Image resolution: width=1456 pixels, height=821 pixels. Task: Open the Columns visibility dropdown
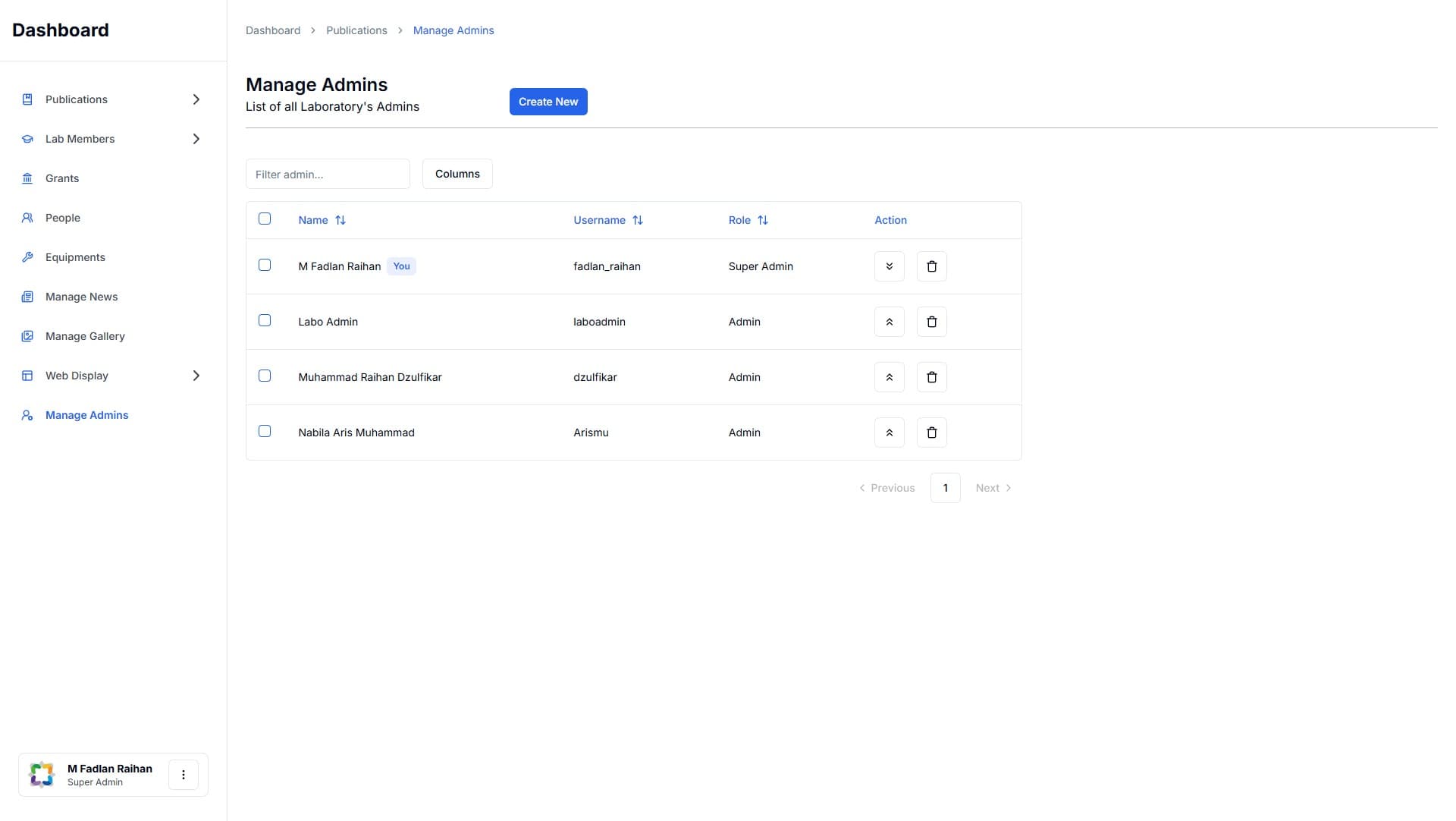pyautogui.click(x=457, y=174)
